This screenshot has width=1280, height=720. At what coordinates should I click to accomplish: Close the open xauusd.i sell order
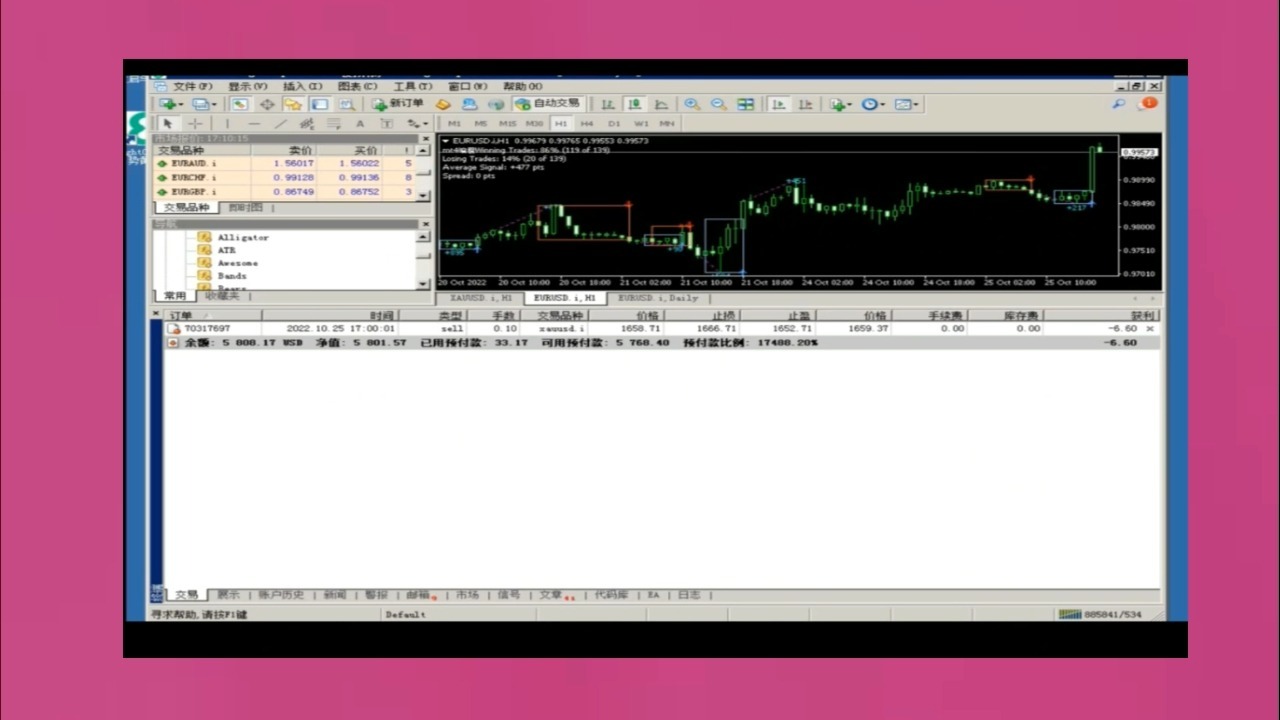pos(1149,329)
